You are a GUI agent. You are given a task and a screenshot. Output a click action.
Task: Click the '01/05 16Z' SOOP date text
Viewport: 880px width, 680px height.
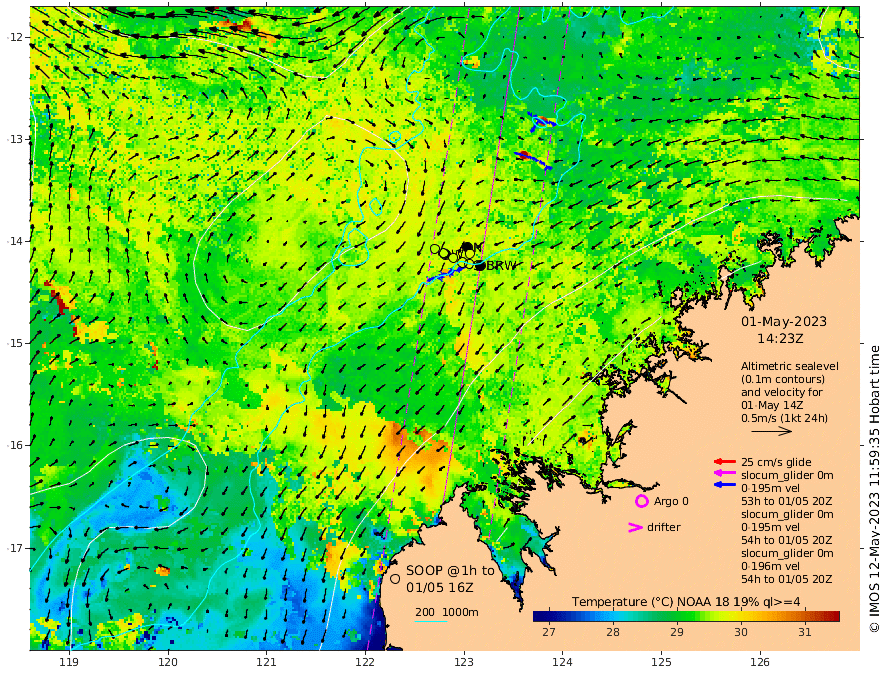[439, 588]
